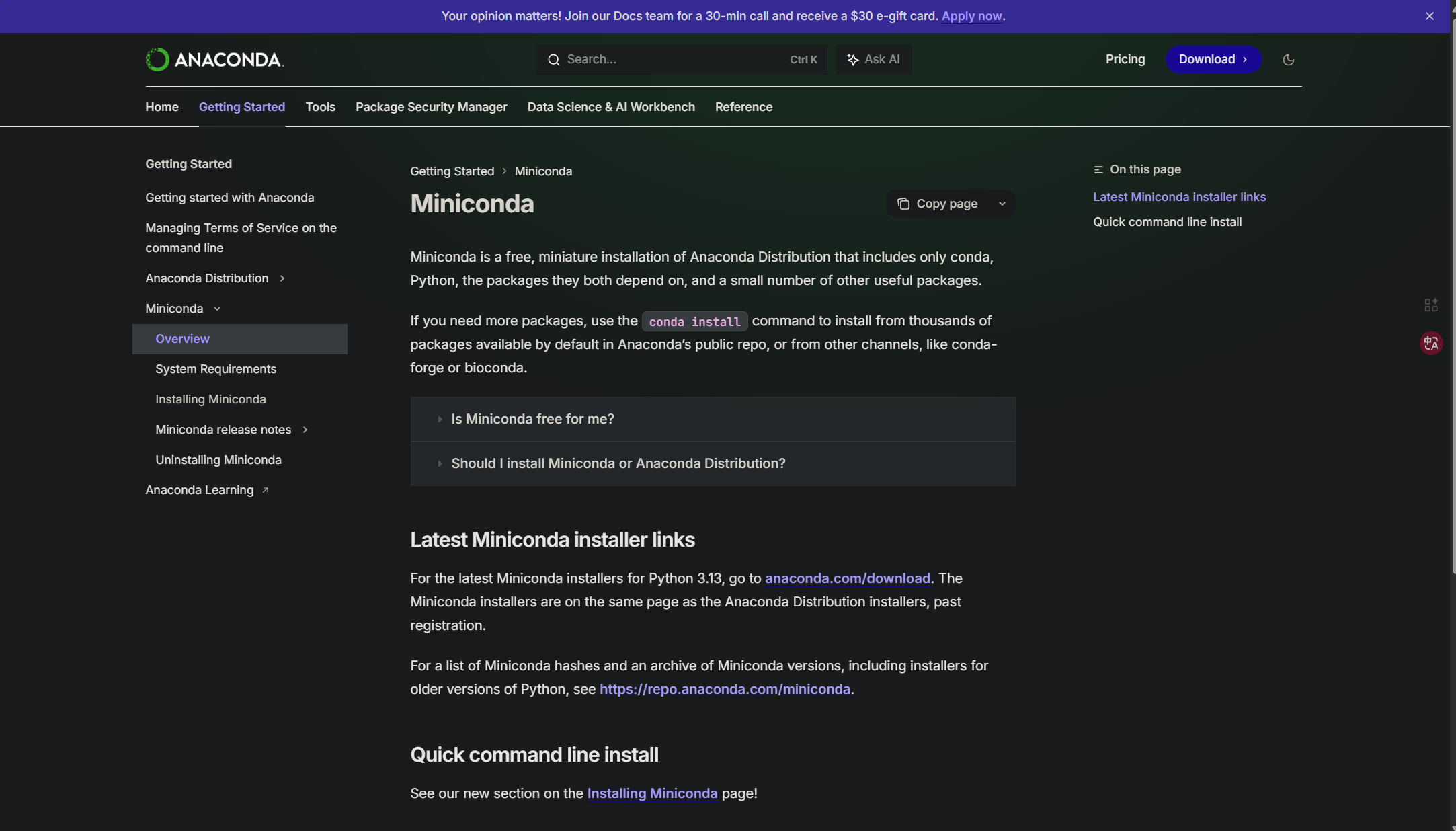1456x831 pixels.
Task: Open Data Science & AI Workbench tab
Action: (611, 107)
